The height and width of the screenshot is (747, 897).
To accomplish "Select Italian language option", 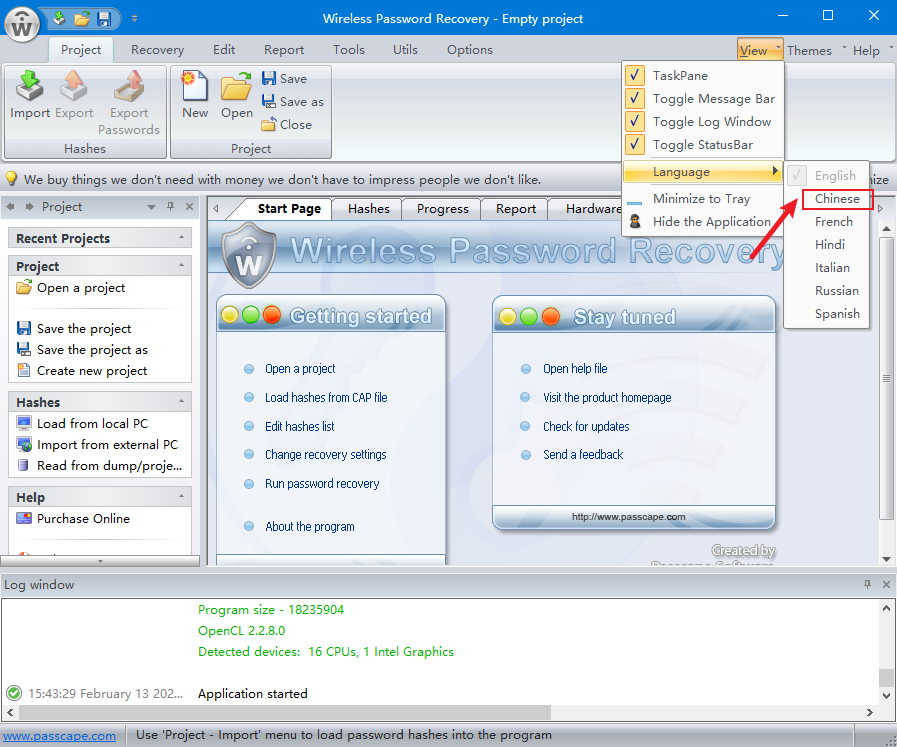I will coord(827,268).
